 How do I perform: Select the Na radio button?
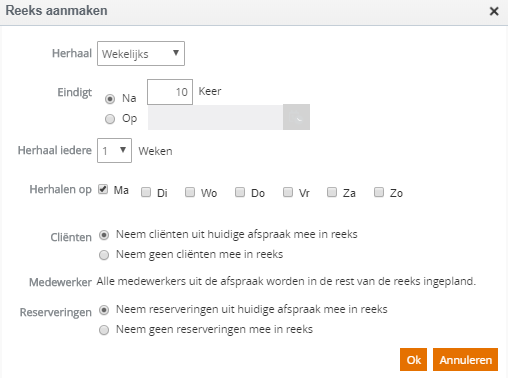coord(110,99)
